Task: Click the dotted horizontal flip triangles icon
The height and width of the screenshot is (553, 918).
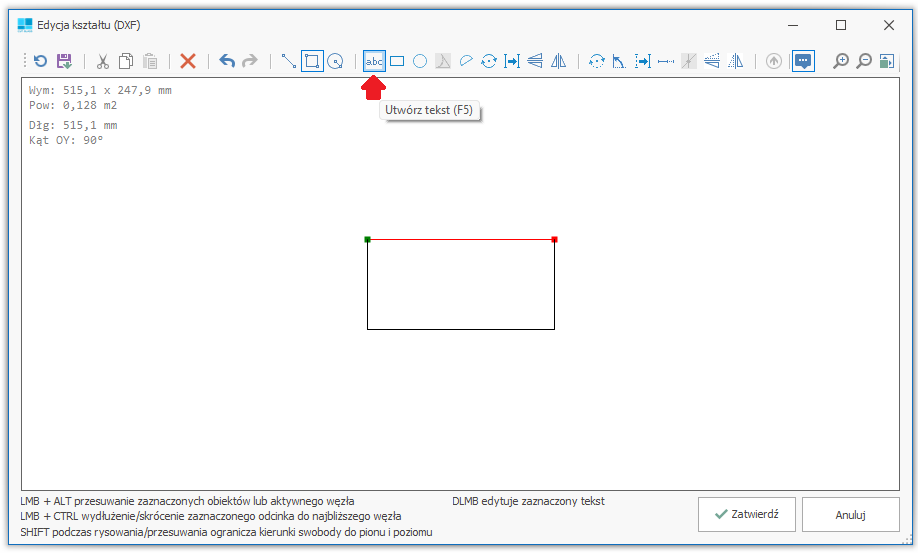Action: pos(712,61)
